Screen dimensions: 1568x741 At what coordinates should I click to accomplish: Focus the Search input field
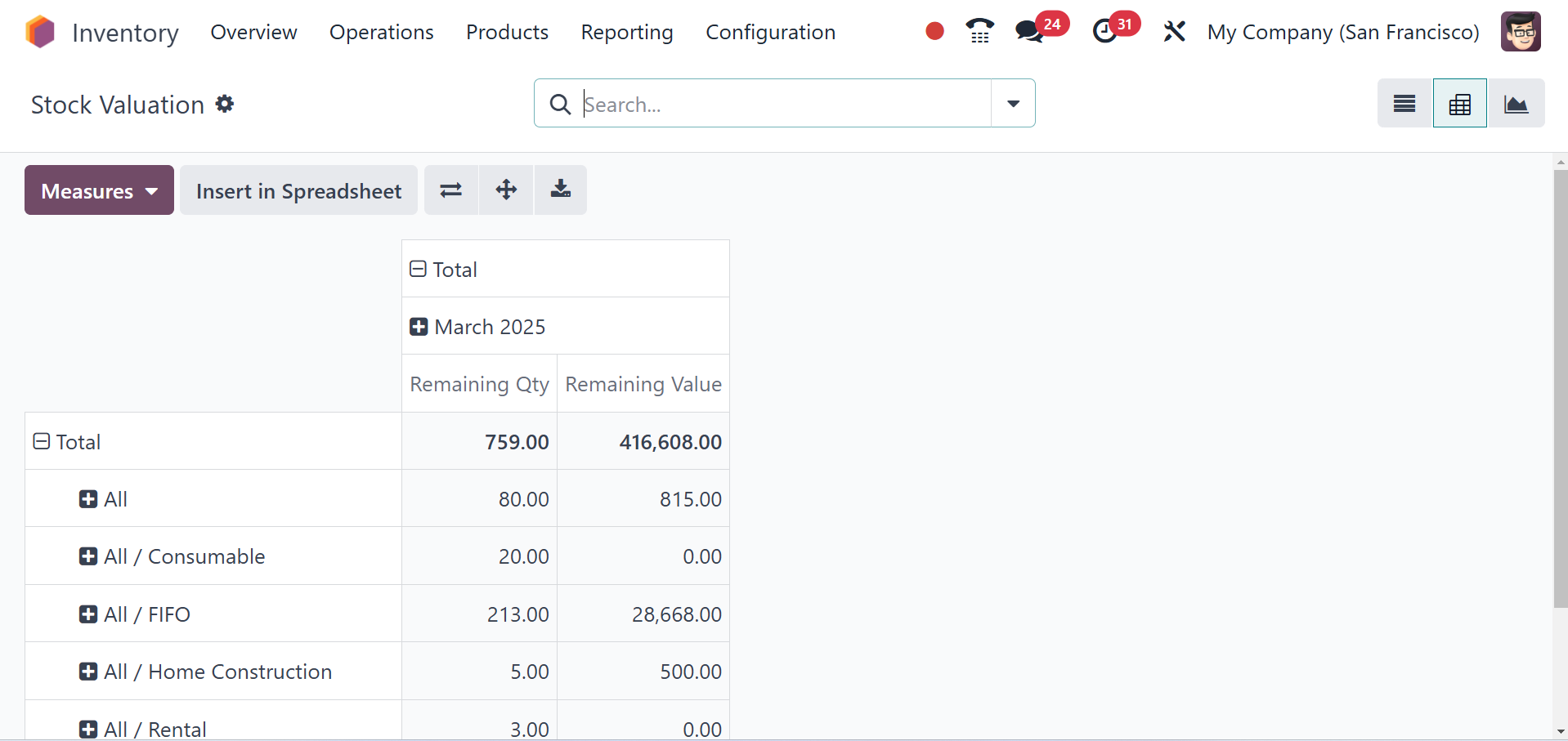point(783,104)
